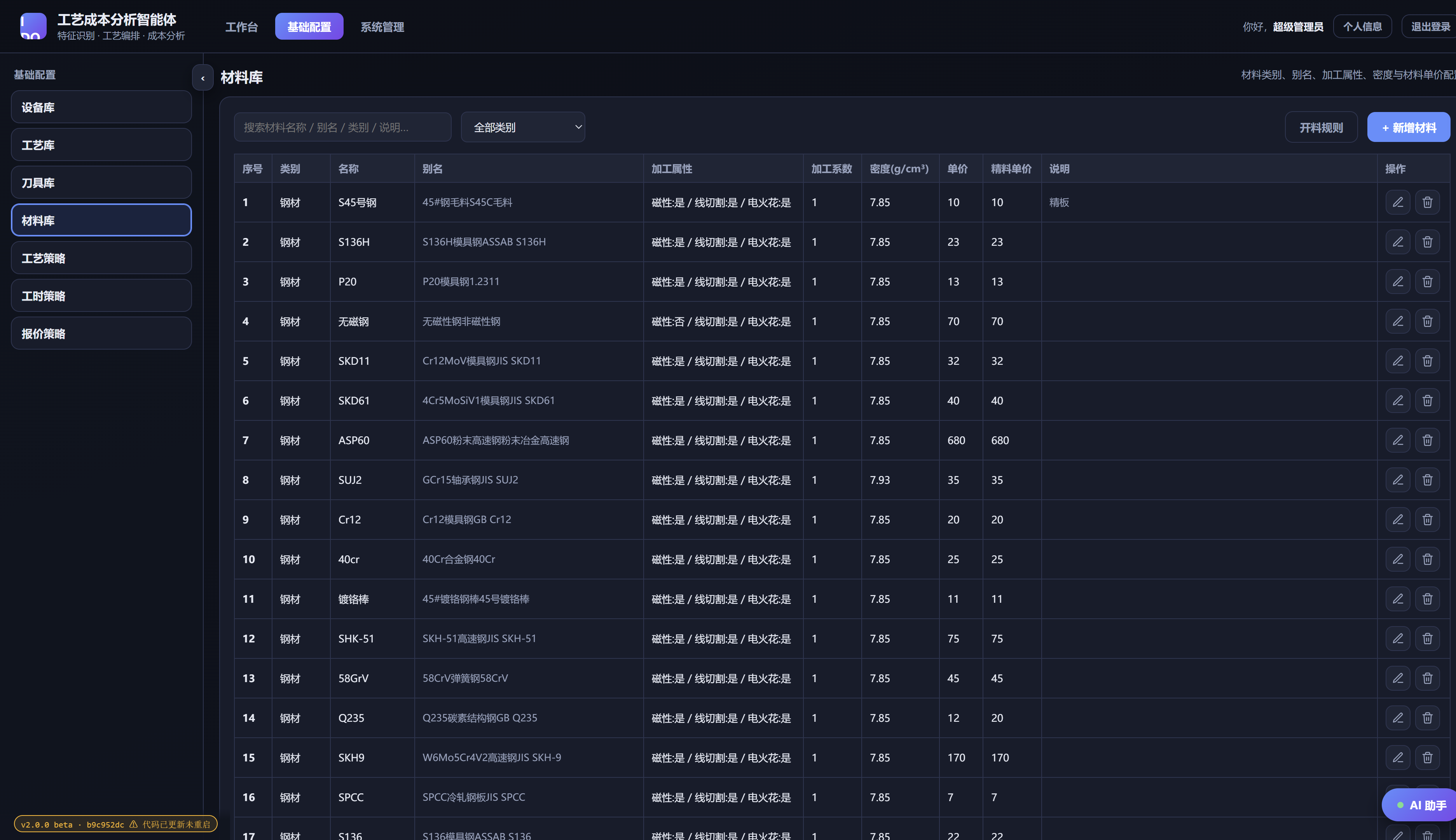Delete the Q235 material row
The width and height of the screenshot is (1456, 840).
coord(1427,717)
